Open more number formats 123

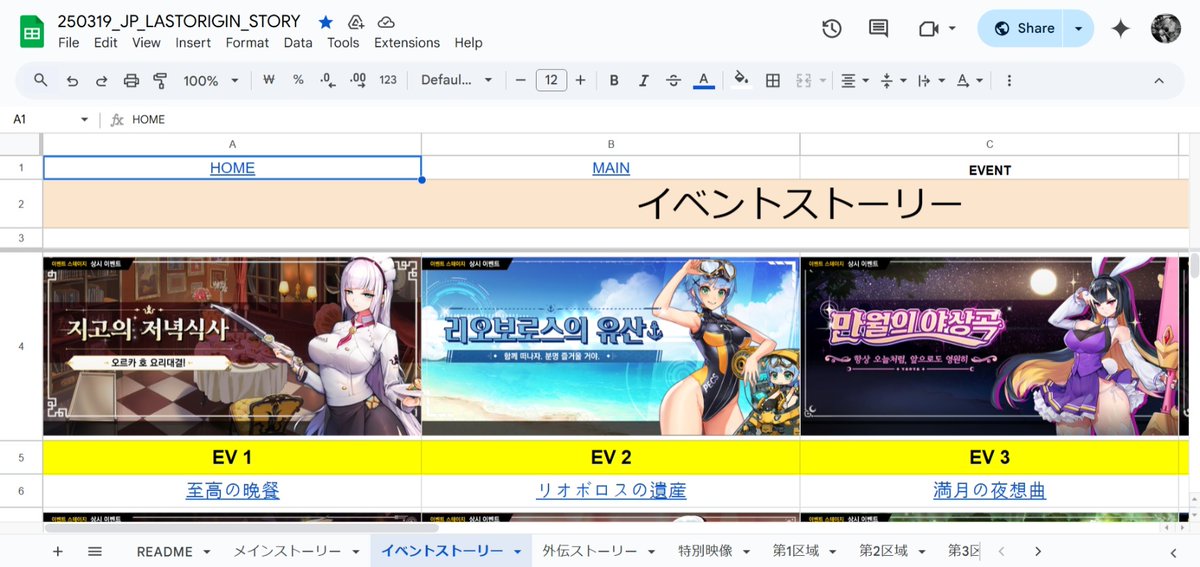point(388,80)
